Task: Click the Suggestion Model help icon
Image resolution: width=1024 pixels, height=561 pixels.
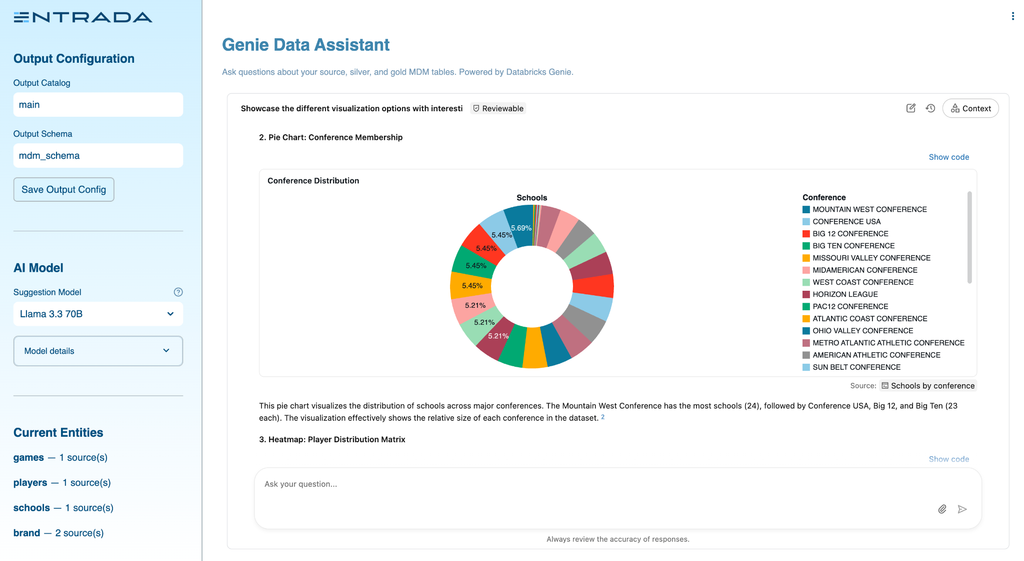Action: tap(178, 292)
